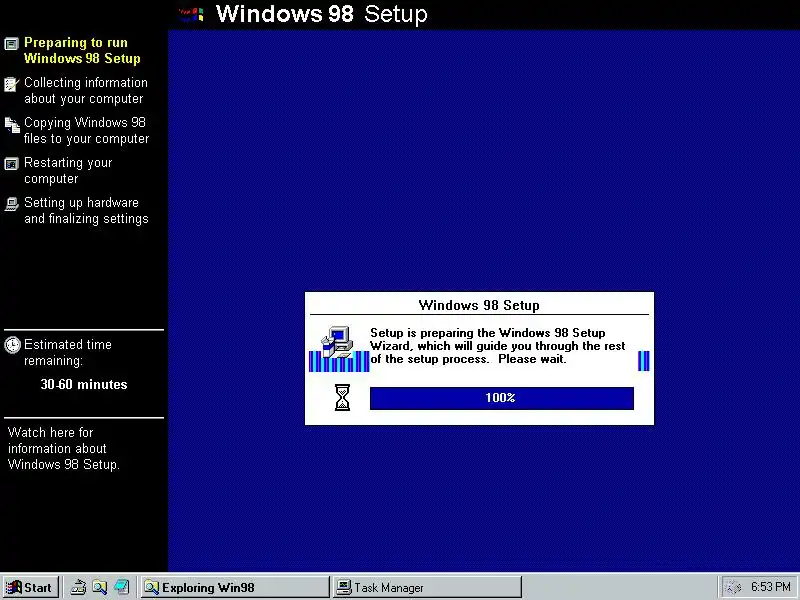Click the '30-60 minutes' estimate text
This screenshot has width=800, height=600.
[84, 384]
